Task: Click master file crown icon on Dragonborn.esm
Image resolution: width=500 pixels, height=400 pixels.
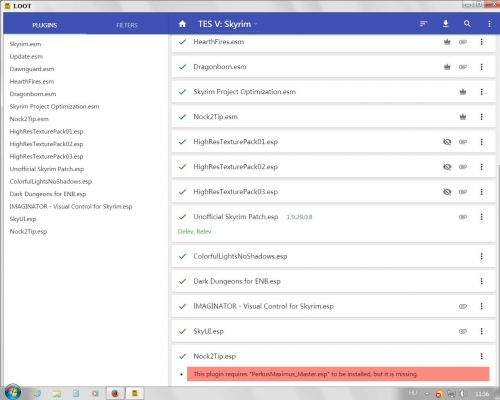Action: (447, 67)
